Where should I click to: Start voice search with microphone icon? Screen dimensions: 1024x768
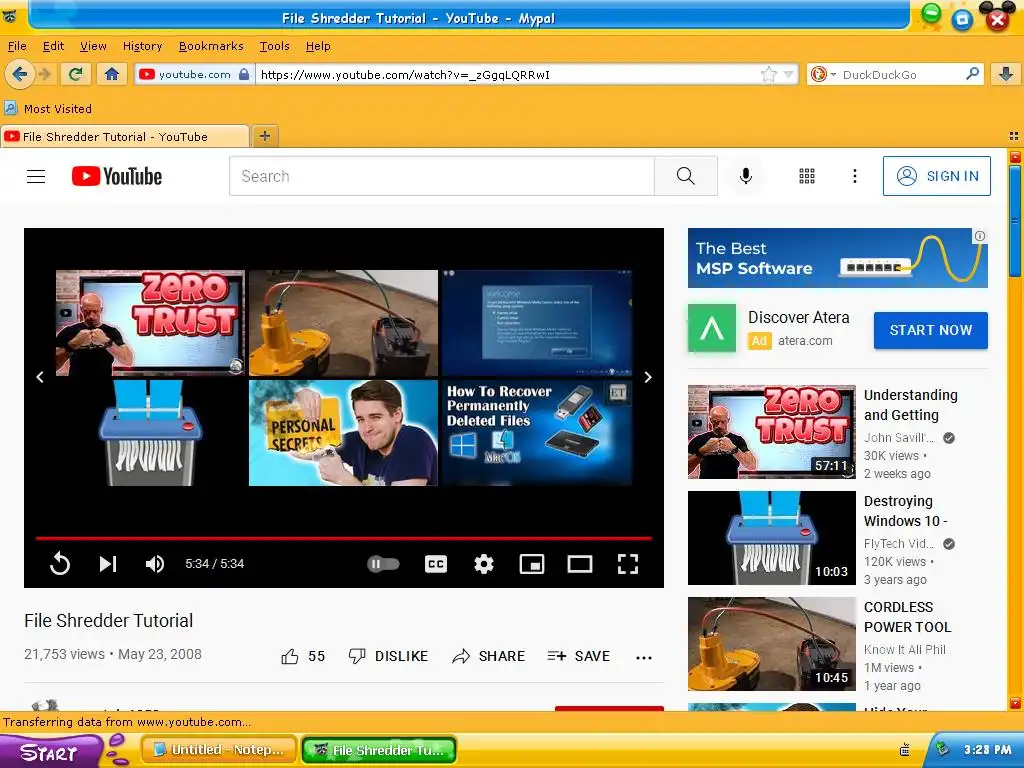[746, 176]
